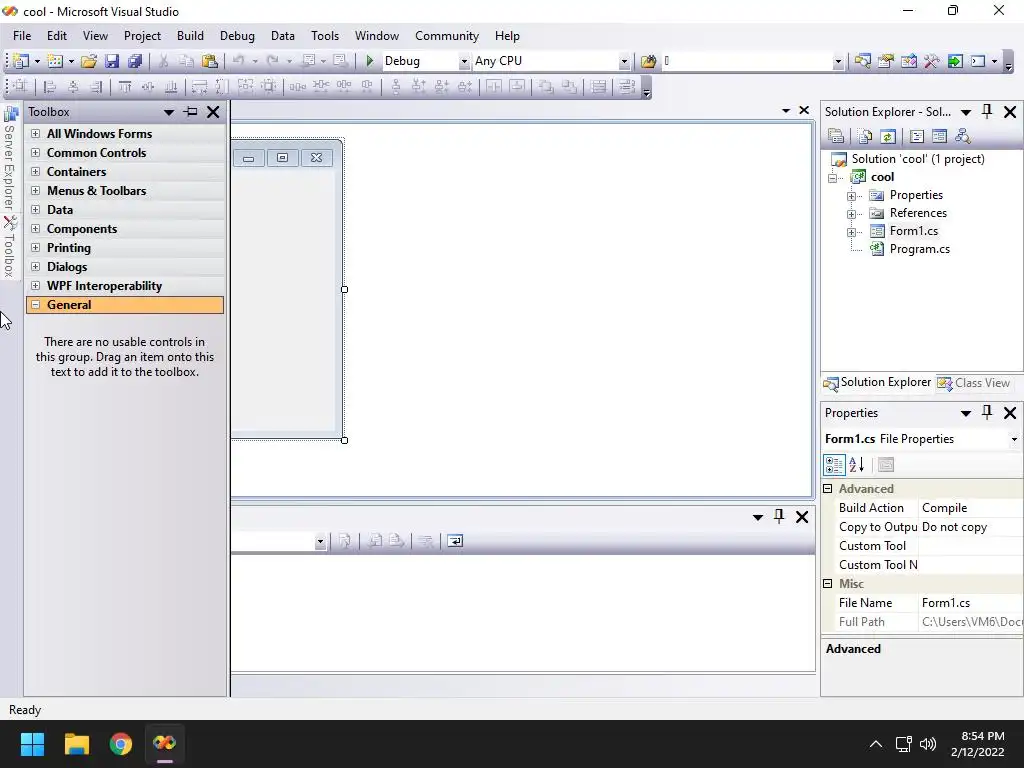Open File Explorer from the taskbar
Screen dimensions: 1024x768
[x=76, y=743]
